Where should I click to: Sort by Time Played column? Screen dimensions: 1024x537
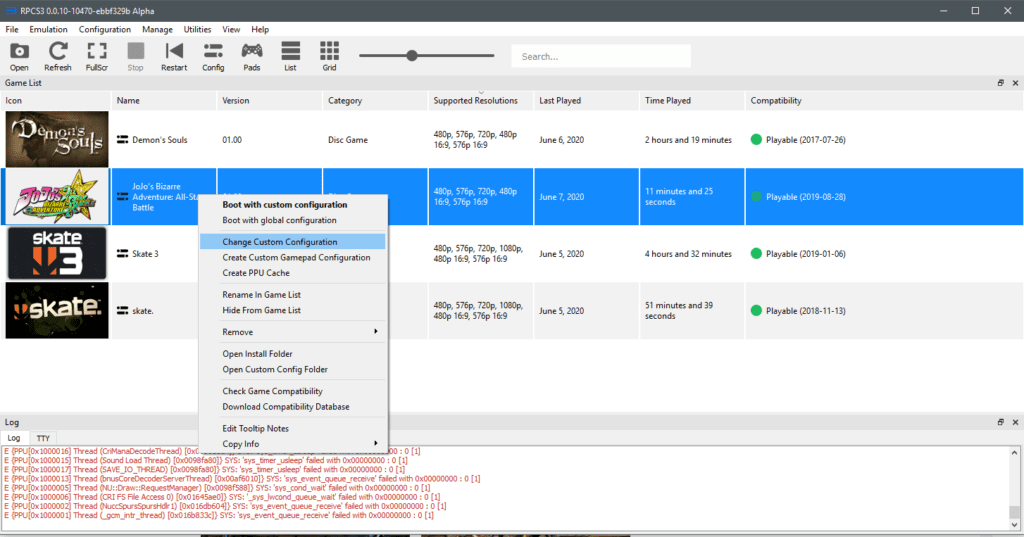(692, 101)
